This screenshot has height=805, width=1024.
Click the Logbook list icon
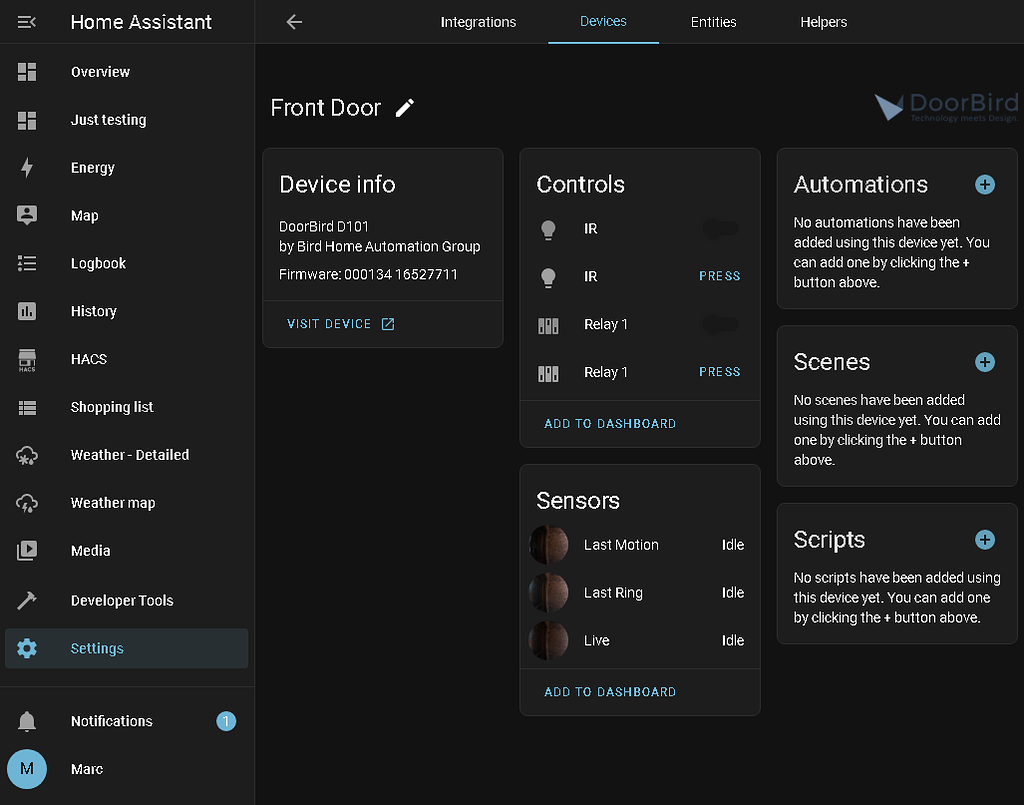tap(27, 263)
